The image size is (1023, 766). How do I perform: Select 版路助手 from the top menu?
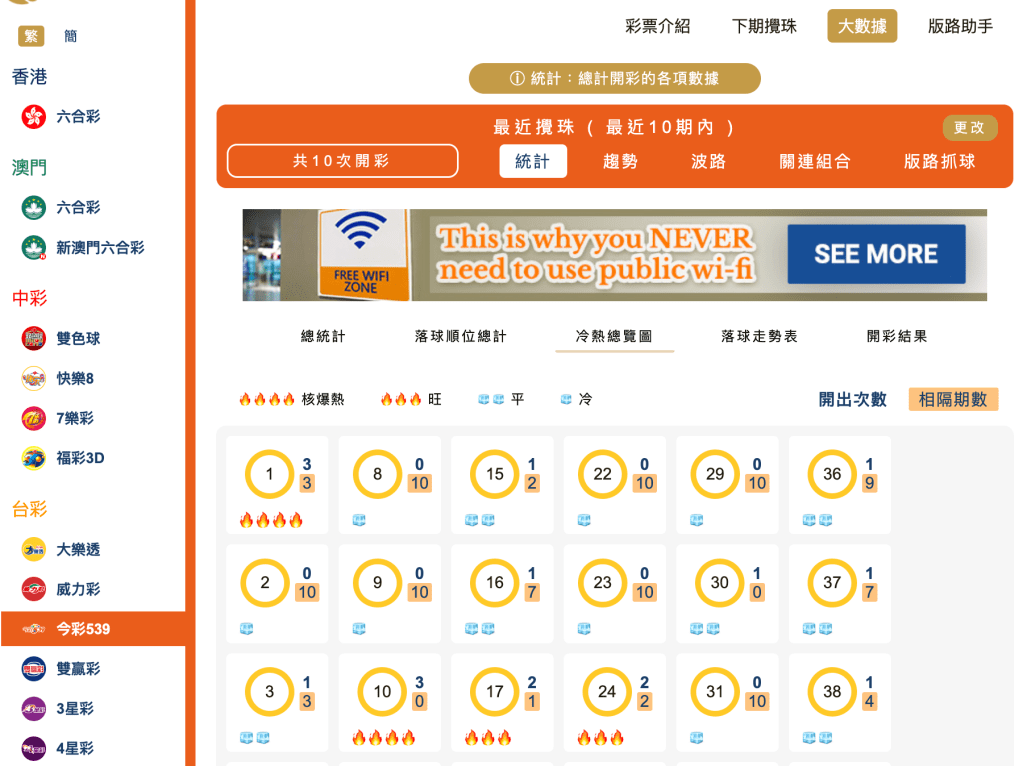tap(959, 26)
